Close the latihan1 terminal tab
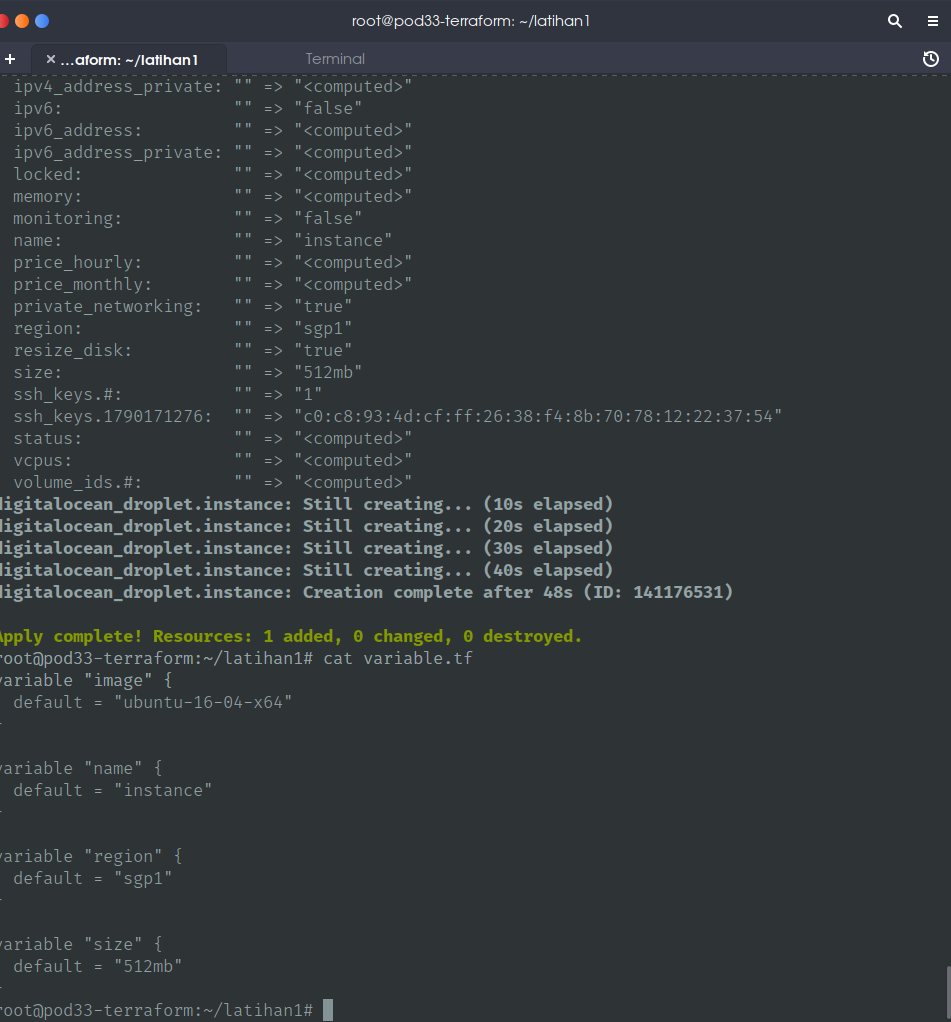 (x=50, y=58)
